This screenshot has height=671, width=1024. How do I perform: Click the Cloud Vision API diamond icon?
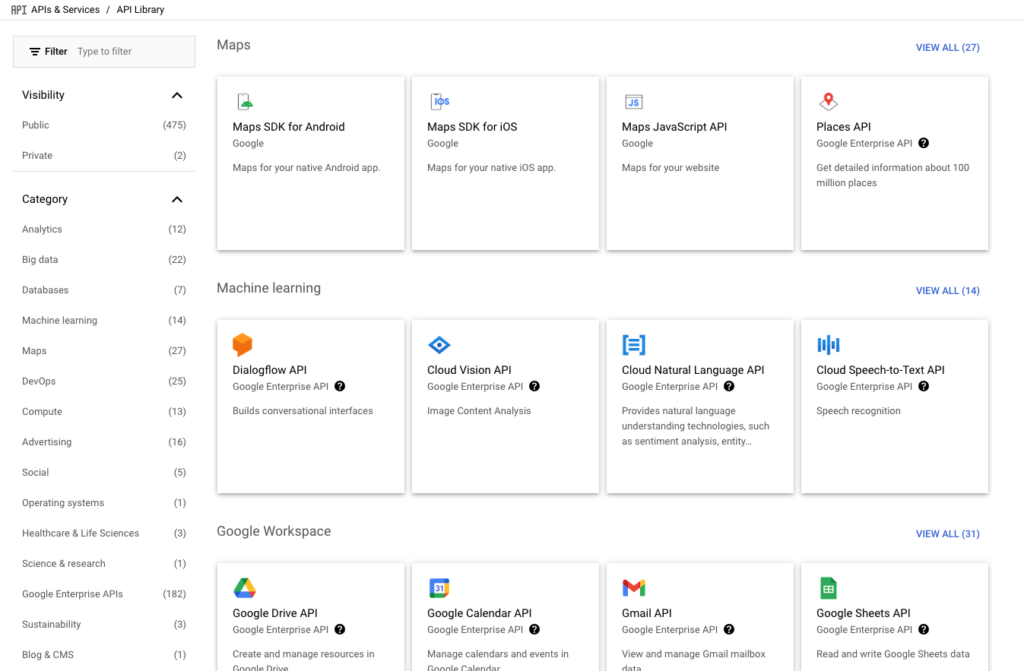[439, 344]
